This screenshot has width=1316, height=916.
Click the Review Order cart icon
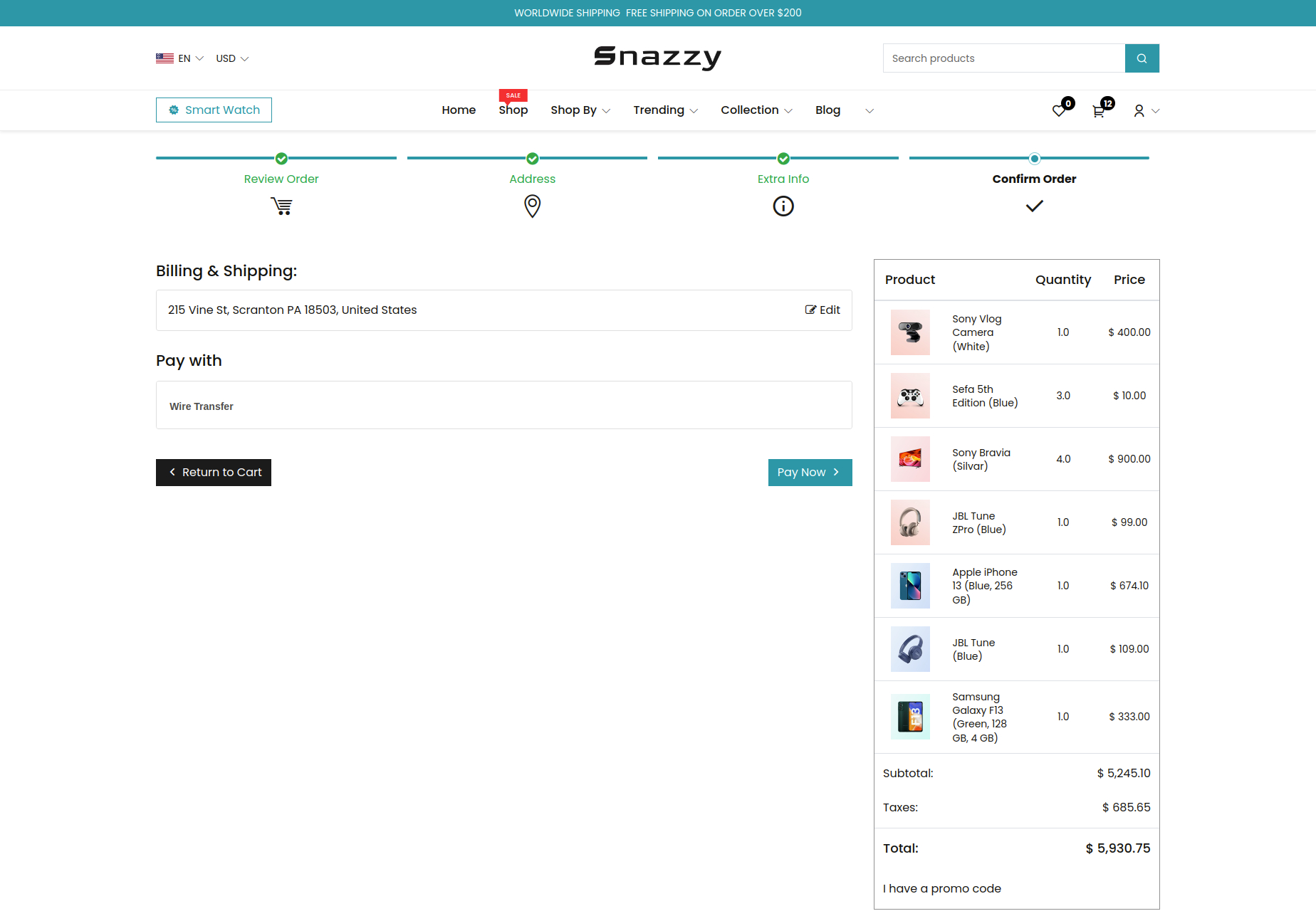point(281,206)
